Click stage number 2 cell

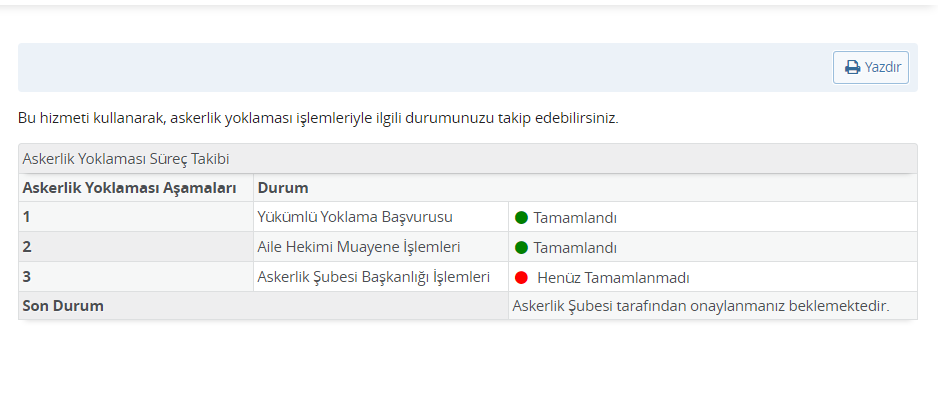[136, 247]
